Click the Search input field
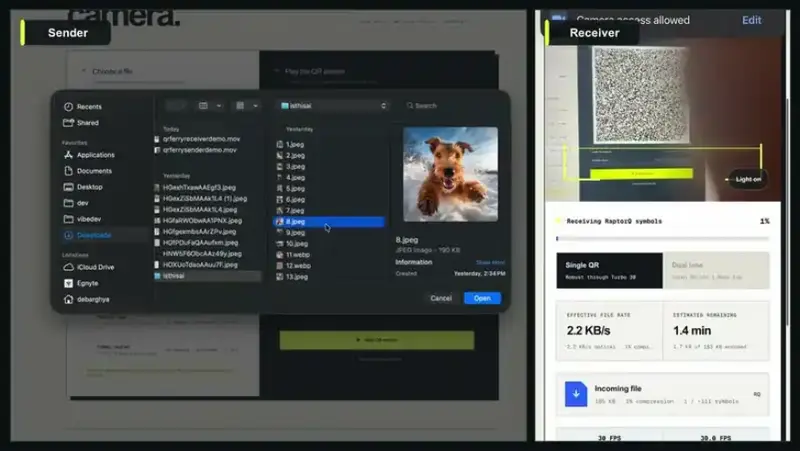The width and height of the screenshot is (800, 451). click(453, 106)
